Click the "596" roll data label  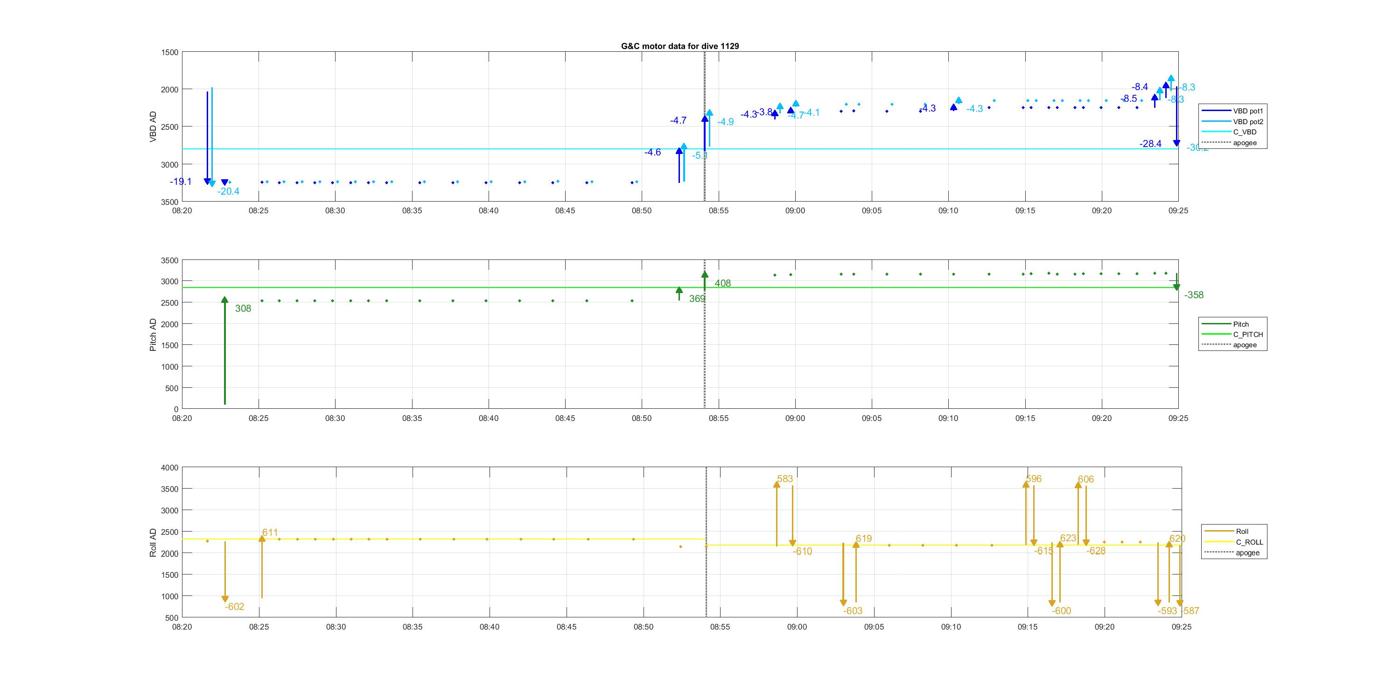click(x=1034, y=479)
